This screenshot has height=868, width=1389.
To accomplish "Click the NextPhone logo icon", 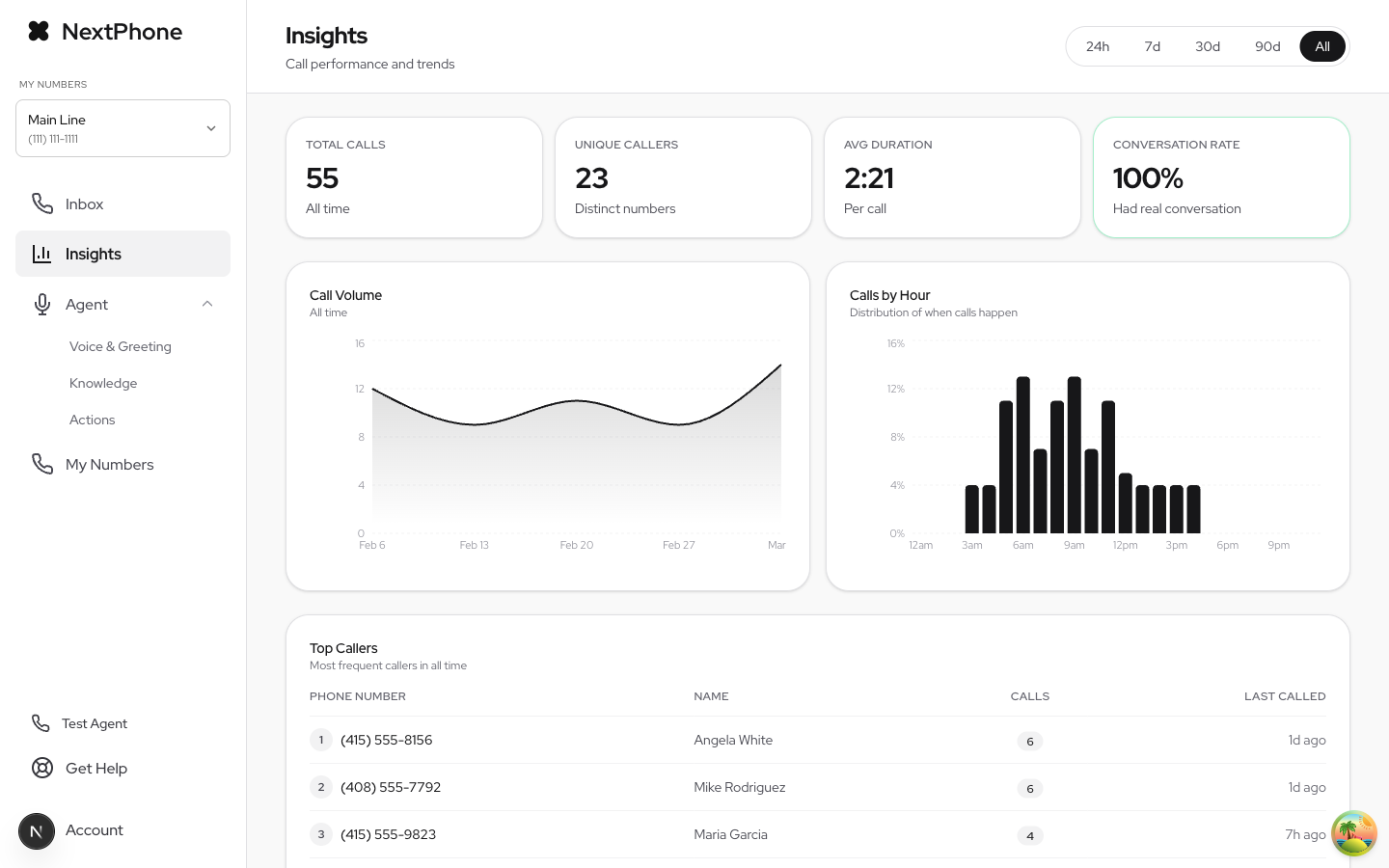I will click(39, 31).
